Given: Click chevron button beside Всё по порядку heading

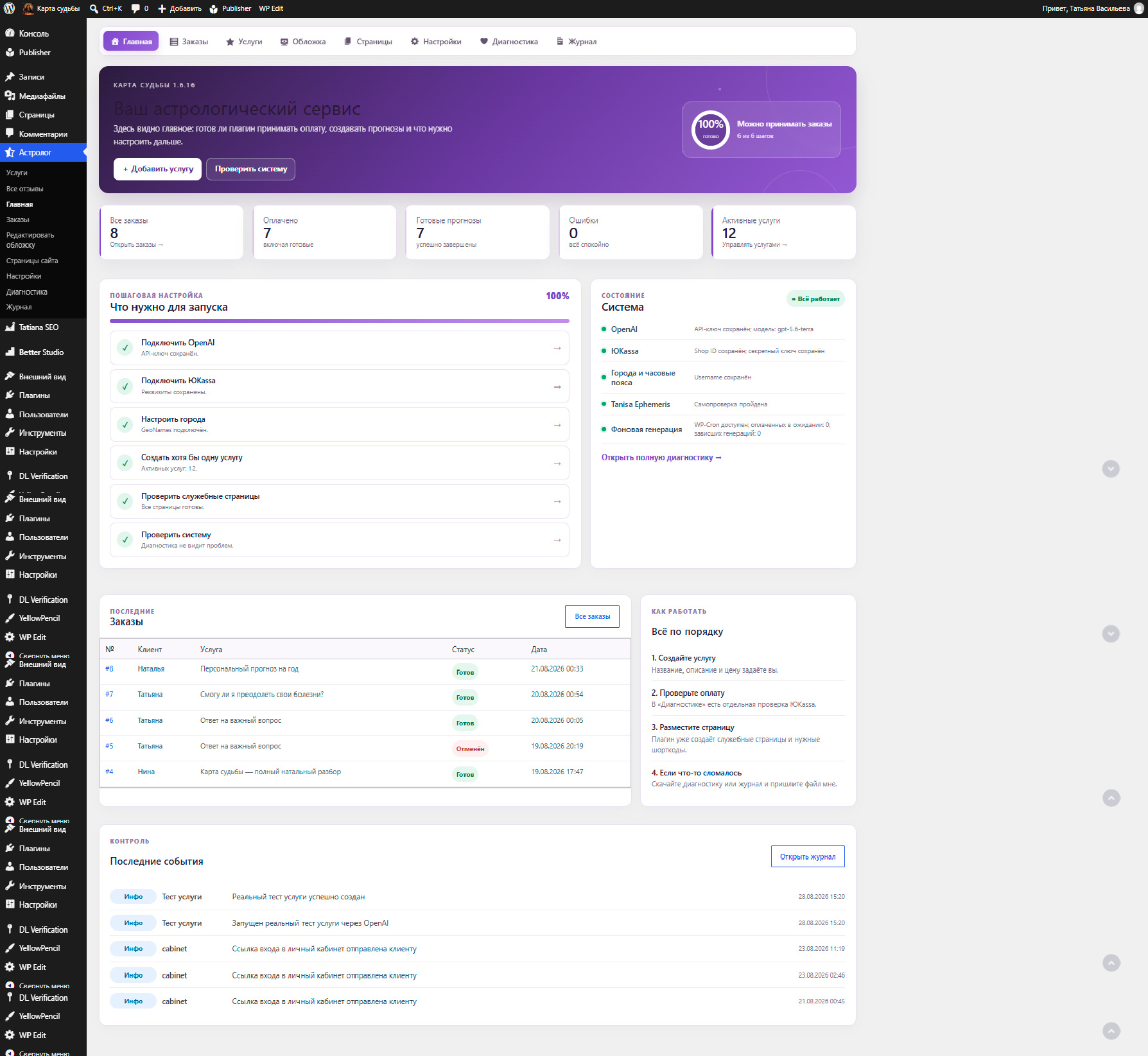Looking at the screenshot, I should coord(1111,634).
